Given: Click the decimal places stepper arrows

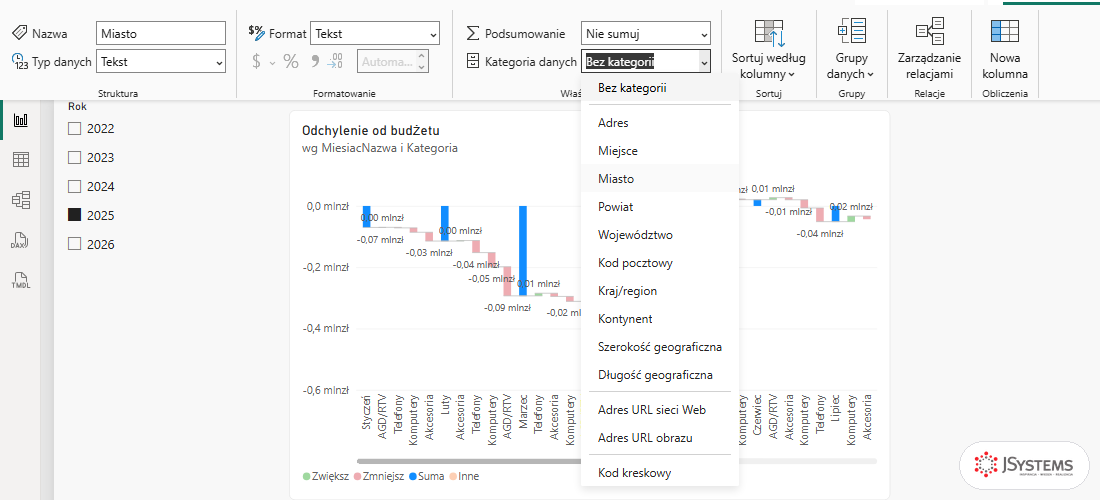Looking at the screenshot, I should tap(421, 62).
